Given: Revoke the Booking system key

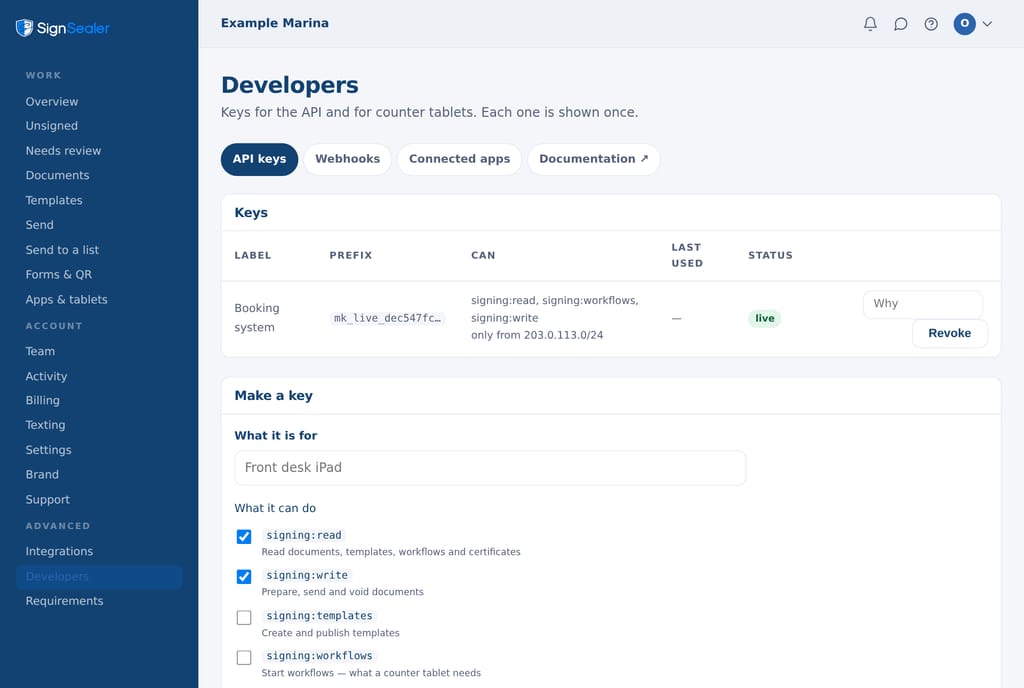Looking at the screenshot, I should 950,334.
